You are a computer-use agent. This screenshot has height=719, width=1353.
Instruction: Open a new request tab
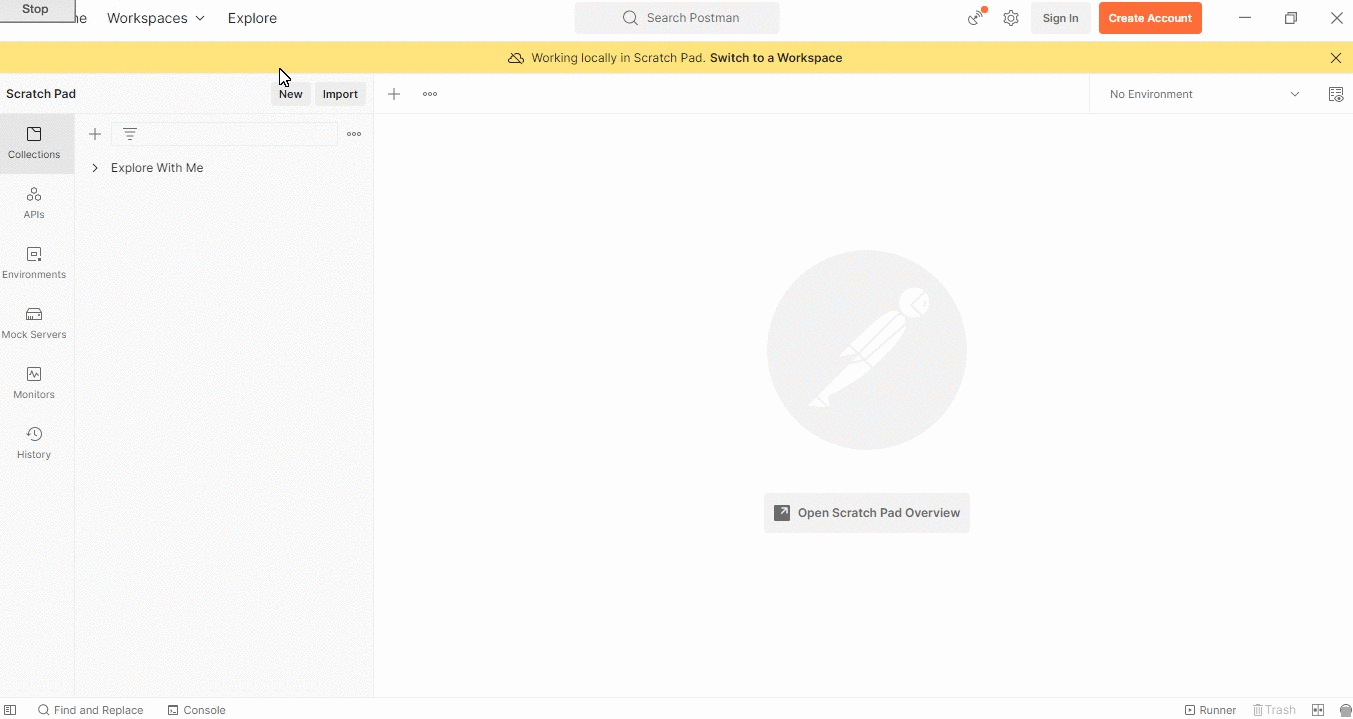394,94
